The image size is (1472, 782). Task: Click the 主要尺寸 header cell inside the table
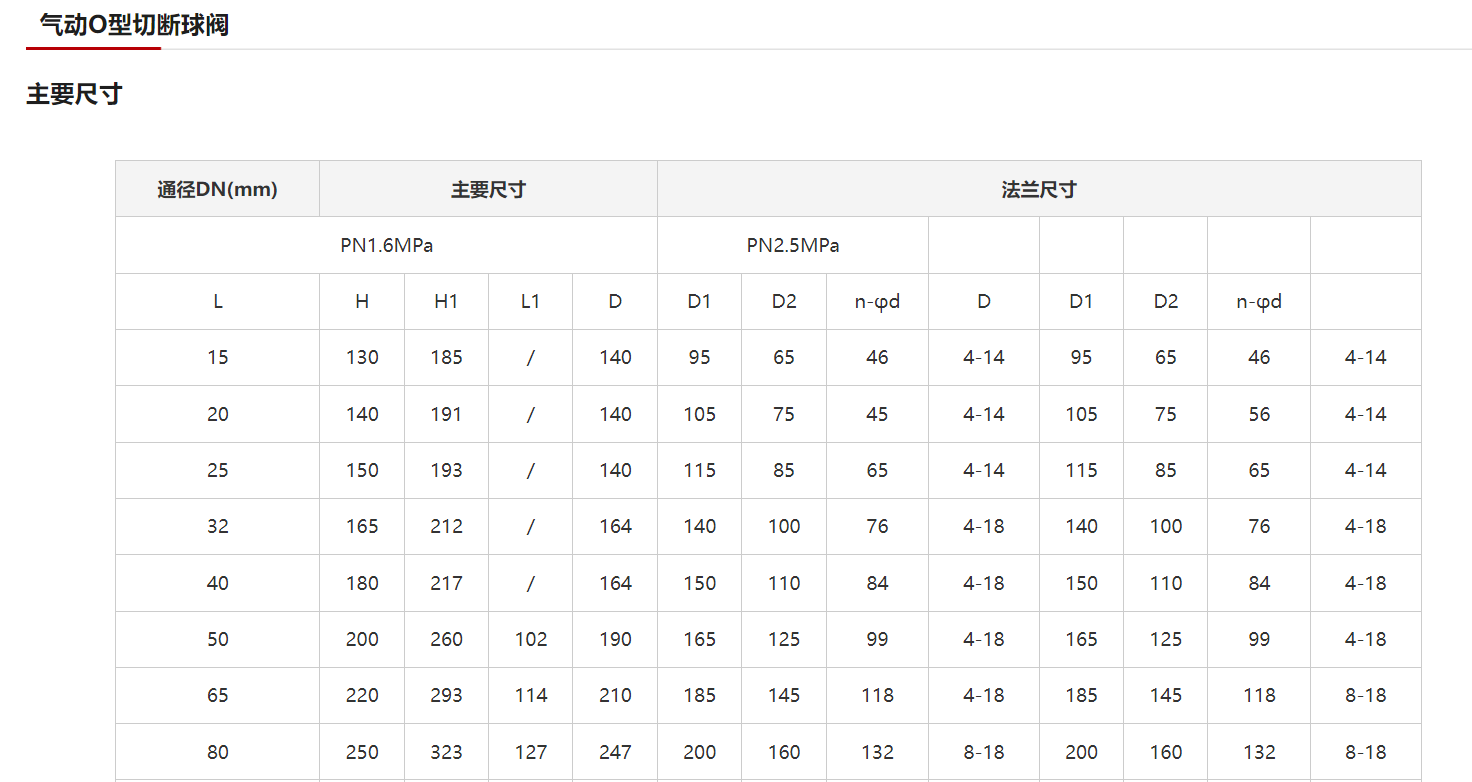tap(488, 189)
